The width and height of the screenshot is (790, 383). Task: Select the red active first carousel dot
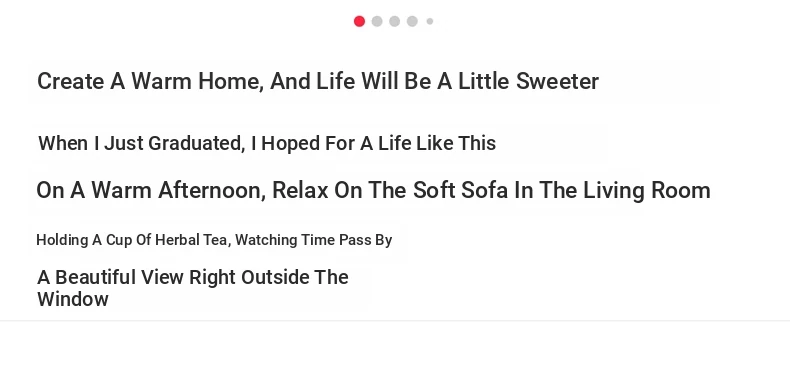point(359,21)
